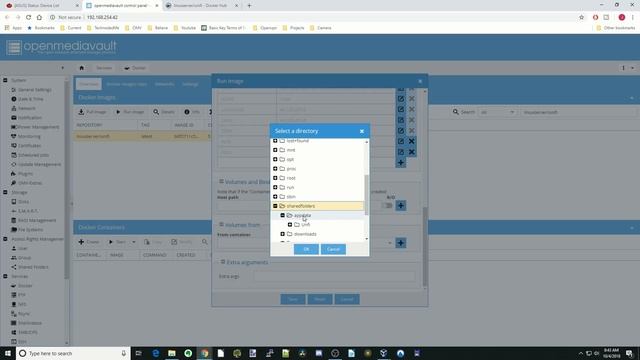Expand the downloads folder node
The width and height of the screenshot is (640, 360).
pos(282,234)
